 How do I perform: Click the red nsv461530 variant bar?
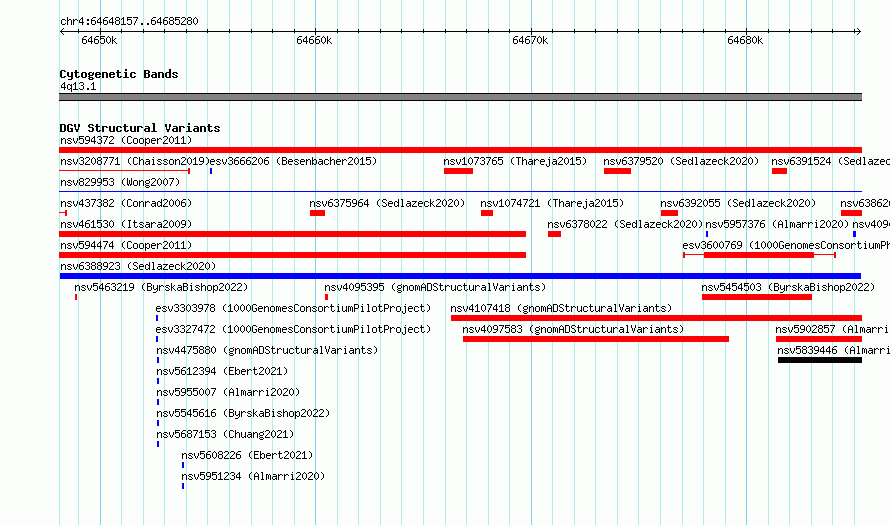tap(292, 234)
